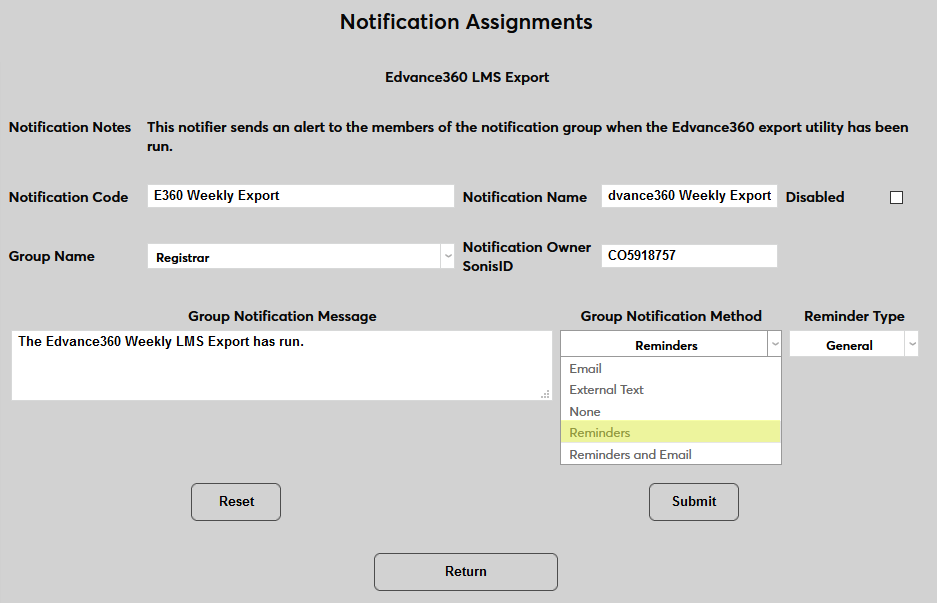Pick the highlighted Reminders option
Image resolution: width=937 pixels, height=603 pixels.
[670, 432]
